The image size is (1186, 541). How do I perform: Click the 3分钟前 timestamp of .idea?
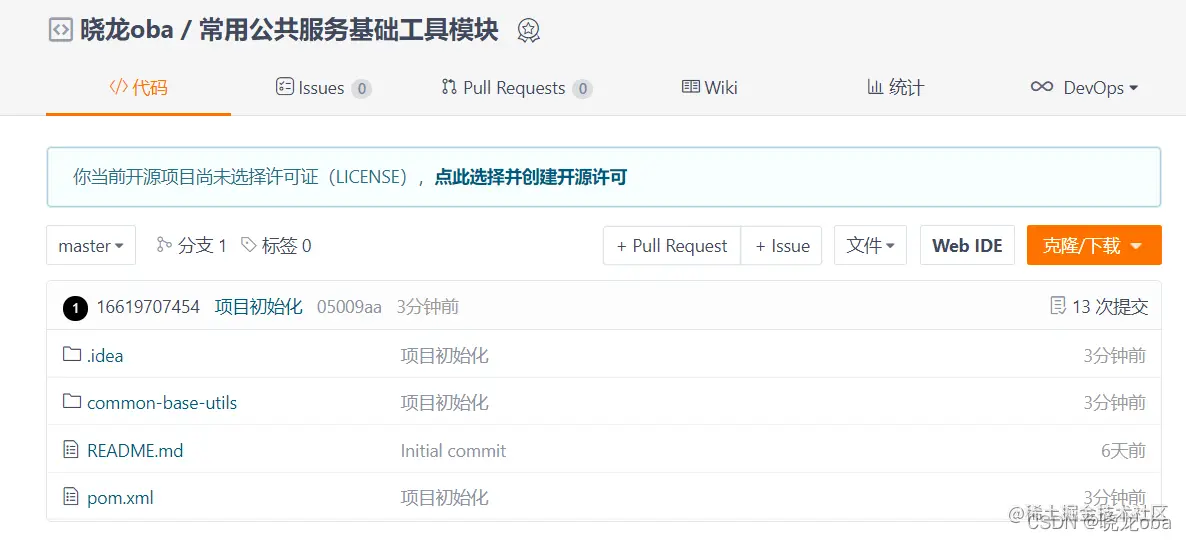1114,355
